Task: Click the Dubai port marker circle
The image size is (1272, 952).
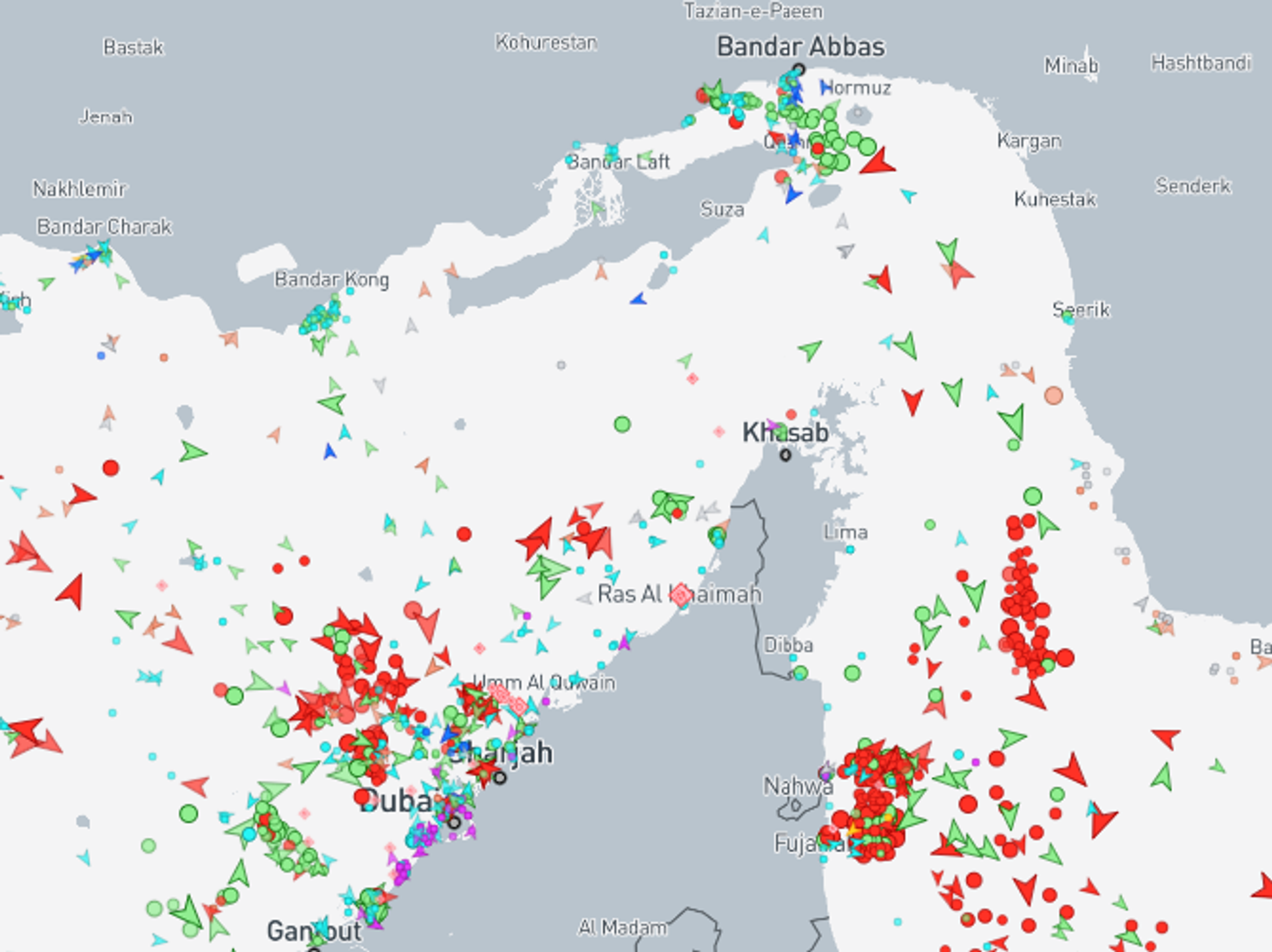Action: pos(454,823)
